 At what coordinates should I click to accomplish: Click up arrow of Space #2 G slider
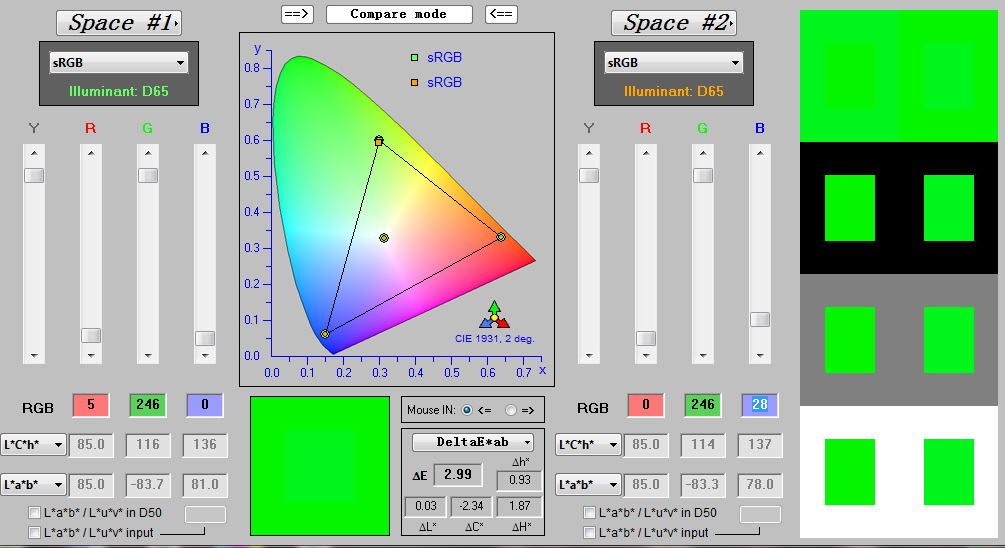pyautogui.click(x=703, y=153)
